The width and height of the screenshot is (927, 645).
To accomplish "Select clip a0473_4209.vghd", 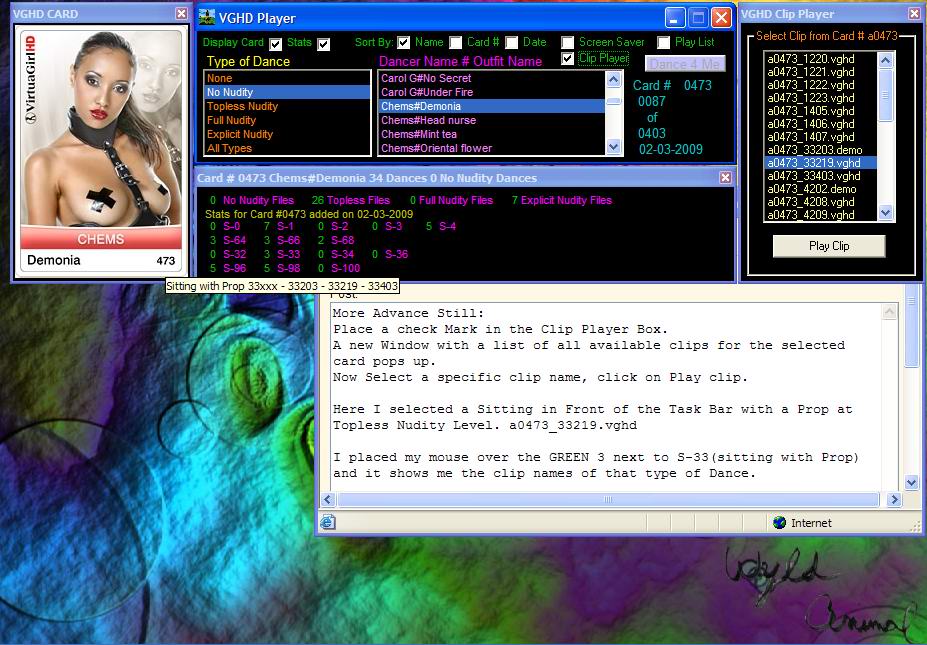I will coord(821,215).
